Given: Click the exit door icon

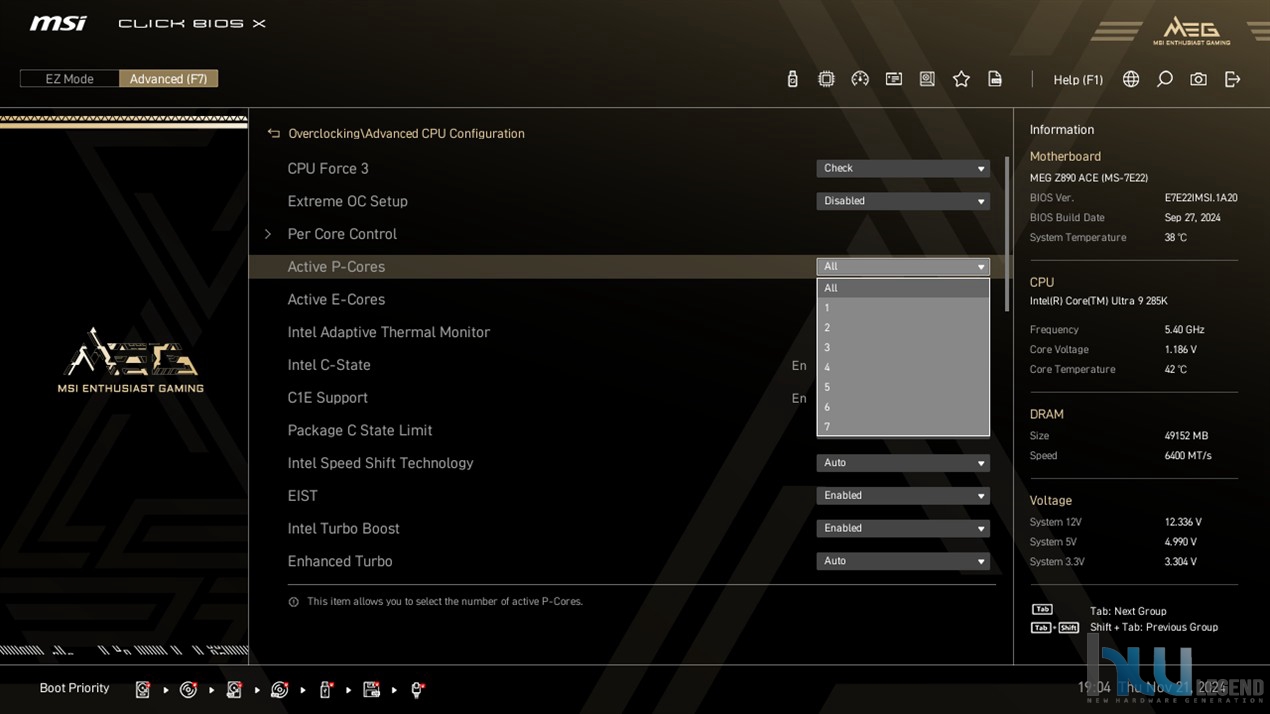Looking at the screenshot, I should (x=1232, y=79).
